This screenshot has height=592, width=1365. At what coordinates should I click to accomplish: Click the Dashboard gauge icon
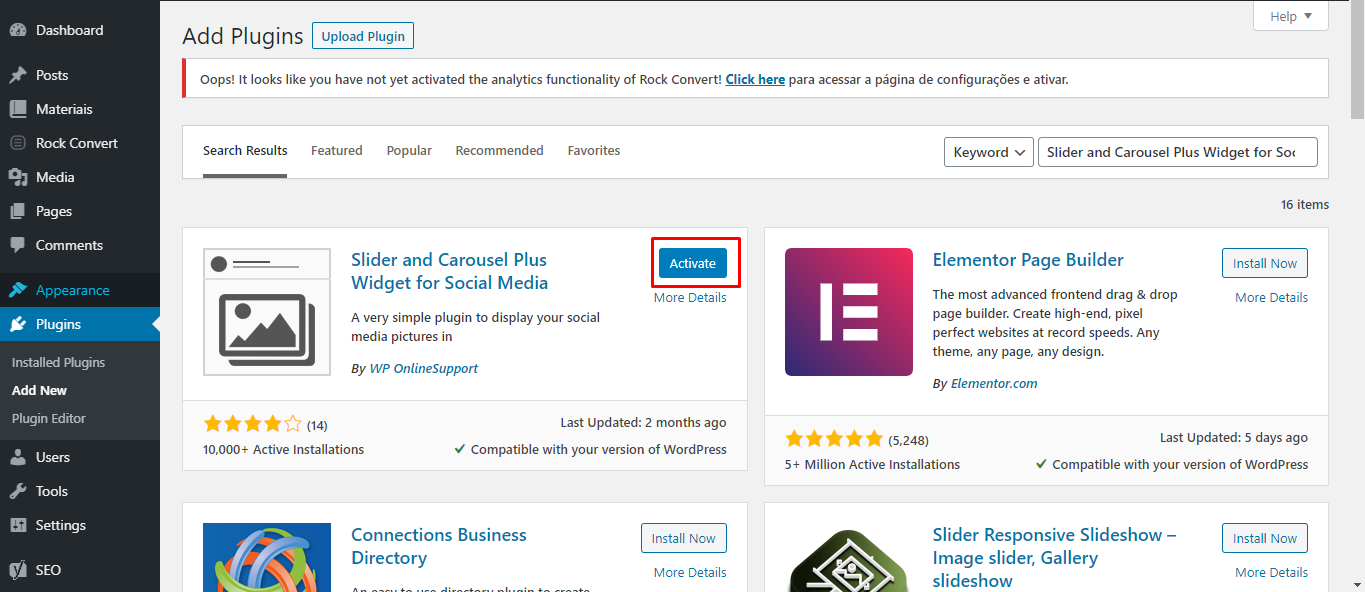pos(17,30)
